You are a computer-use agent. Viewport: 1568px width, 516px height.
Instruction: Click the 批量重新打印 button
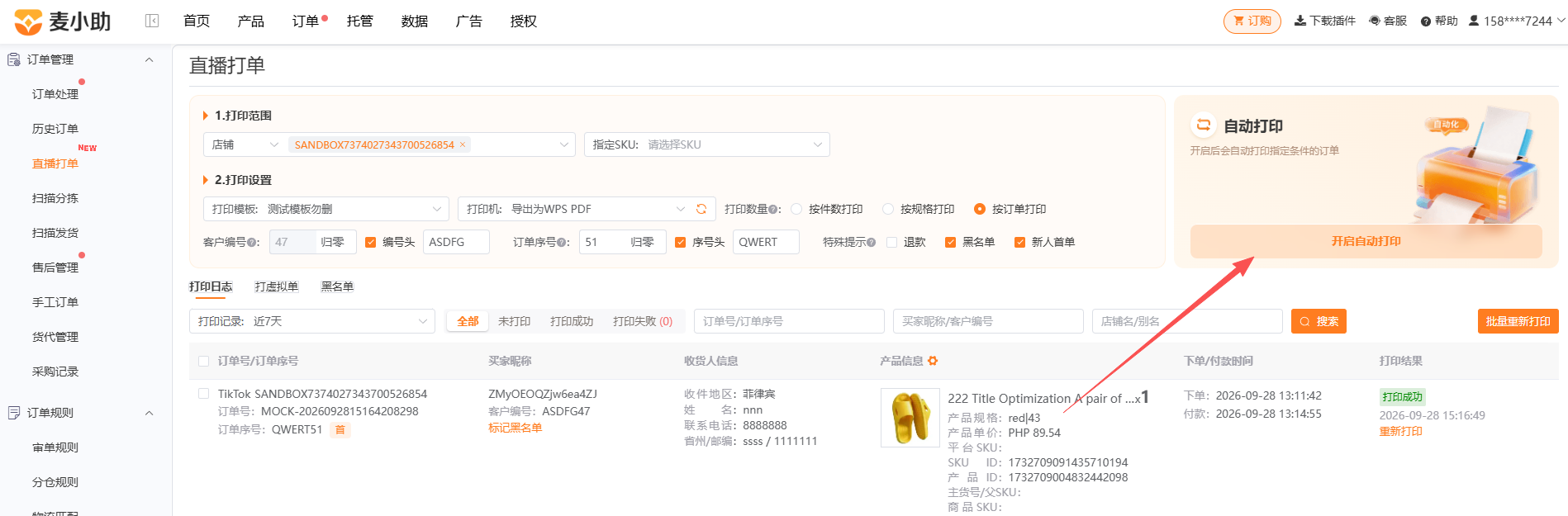[x=1518, y=321]
